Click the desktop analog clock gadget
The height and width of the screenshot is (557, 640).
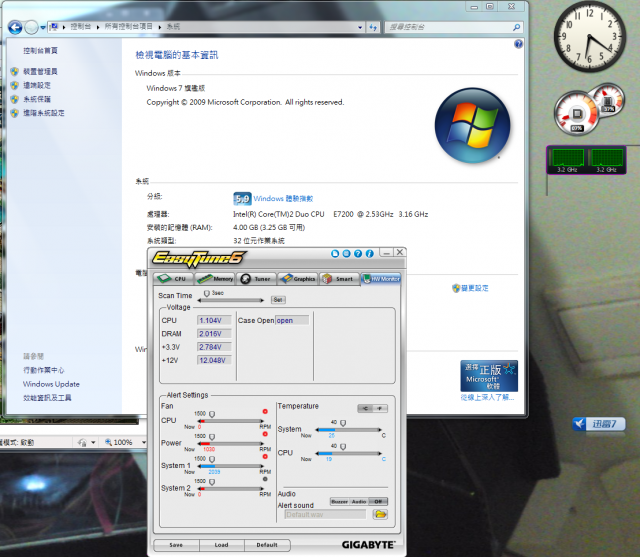[x=589, y=37]
